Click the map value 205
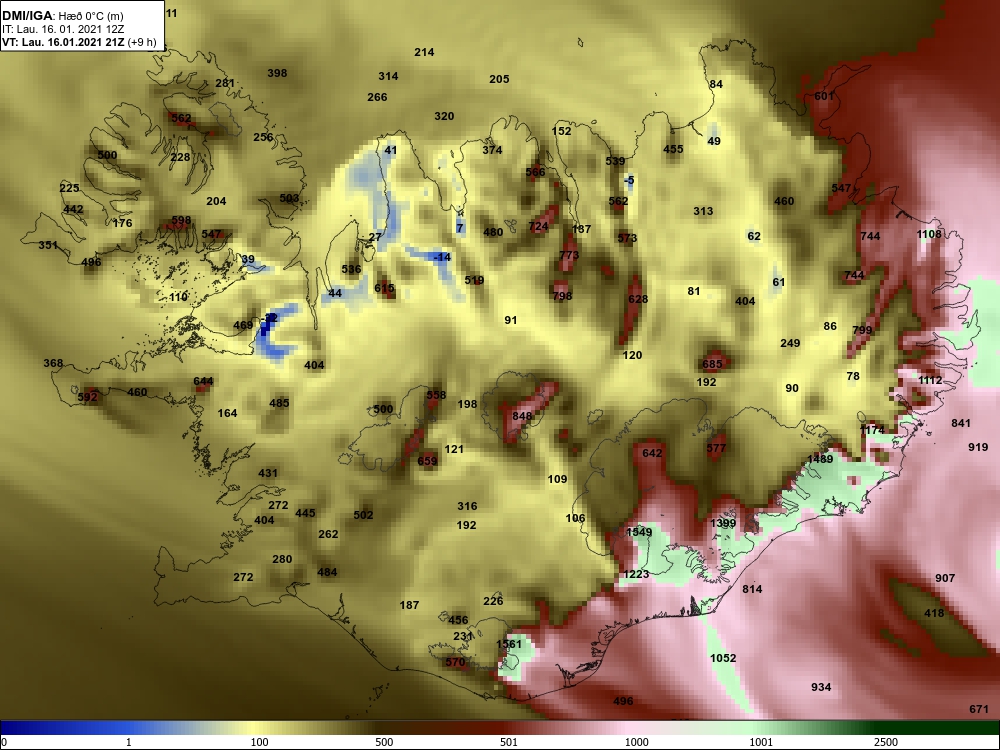The width and height of the screenshot is (1000, 750). point(499,79)
